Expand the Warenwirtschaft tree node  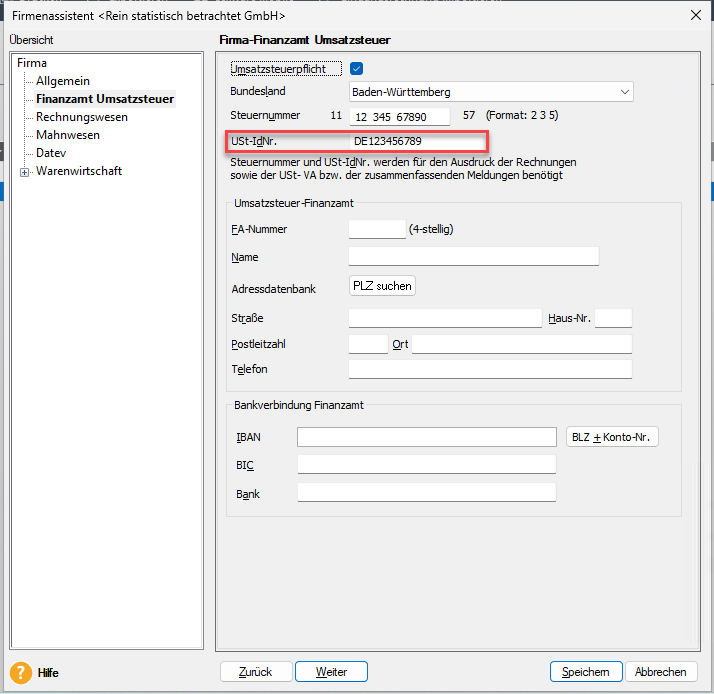tap(25, 172)
